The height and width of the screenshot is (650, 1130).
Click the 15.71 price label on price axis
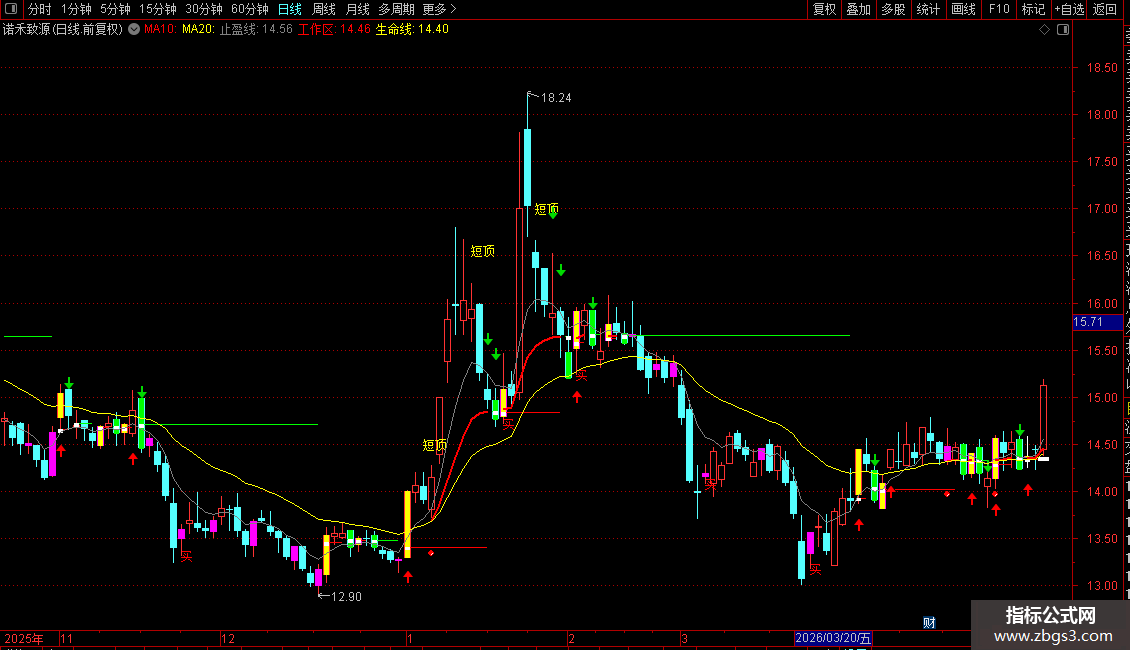click(x=1097, y=322)
